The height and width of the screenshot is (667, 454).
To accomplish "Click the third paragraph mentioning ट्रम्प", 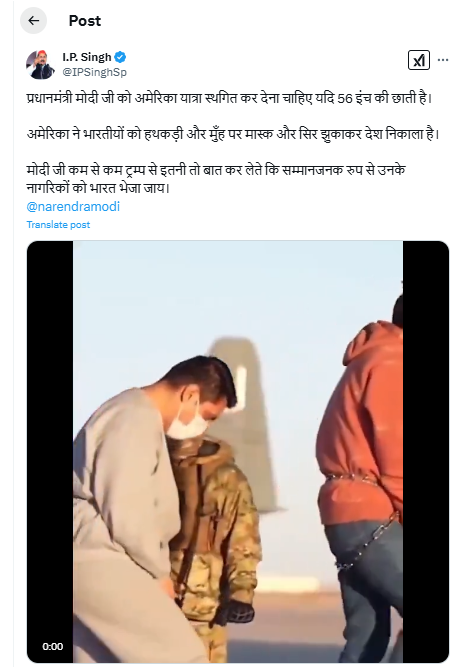I will 216,179.
